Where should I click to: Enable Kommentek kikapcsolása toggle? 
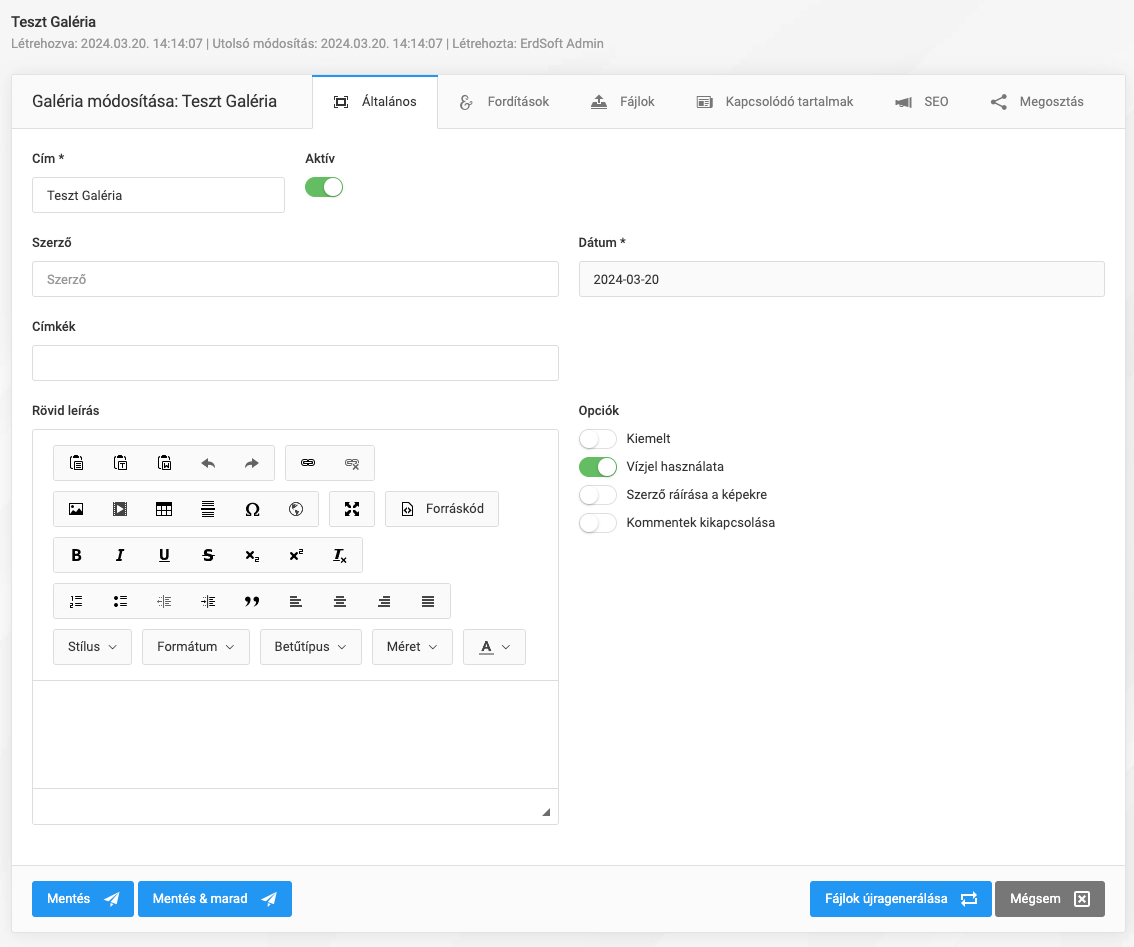598,523
